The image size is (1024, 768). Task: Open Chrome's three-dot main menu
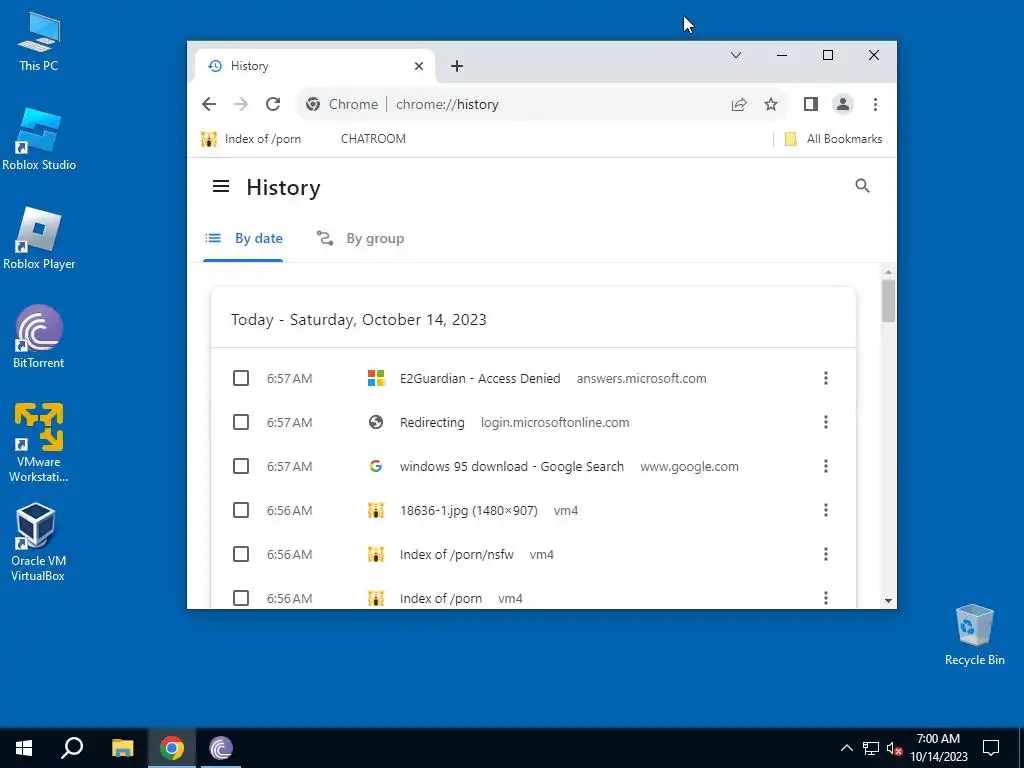pos(875,104)
